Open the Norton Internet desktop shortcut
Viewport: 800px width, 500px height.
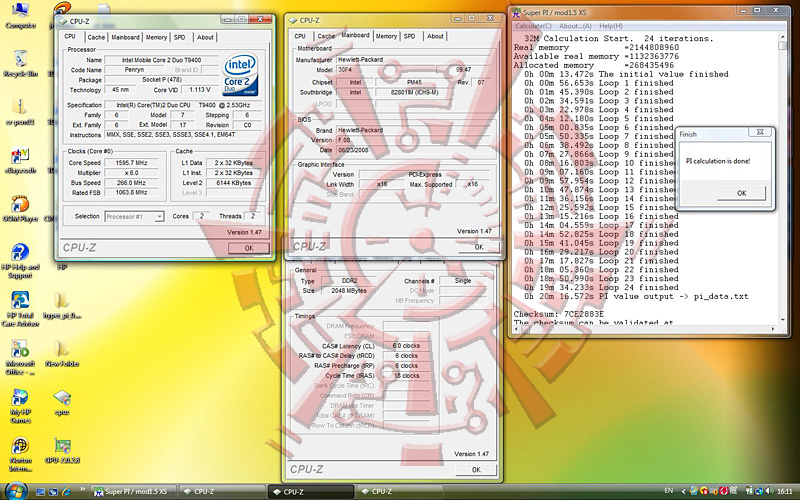point(20,454)
